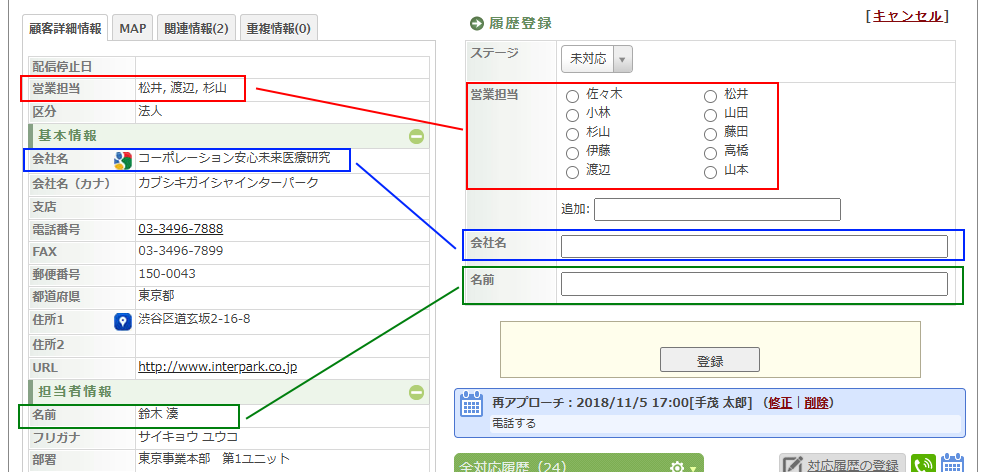Choose the 渡辺 radio option

tap(572, 172)
